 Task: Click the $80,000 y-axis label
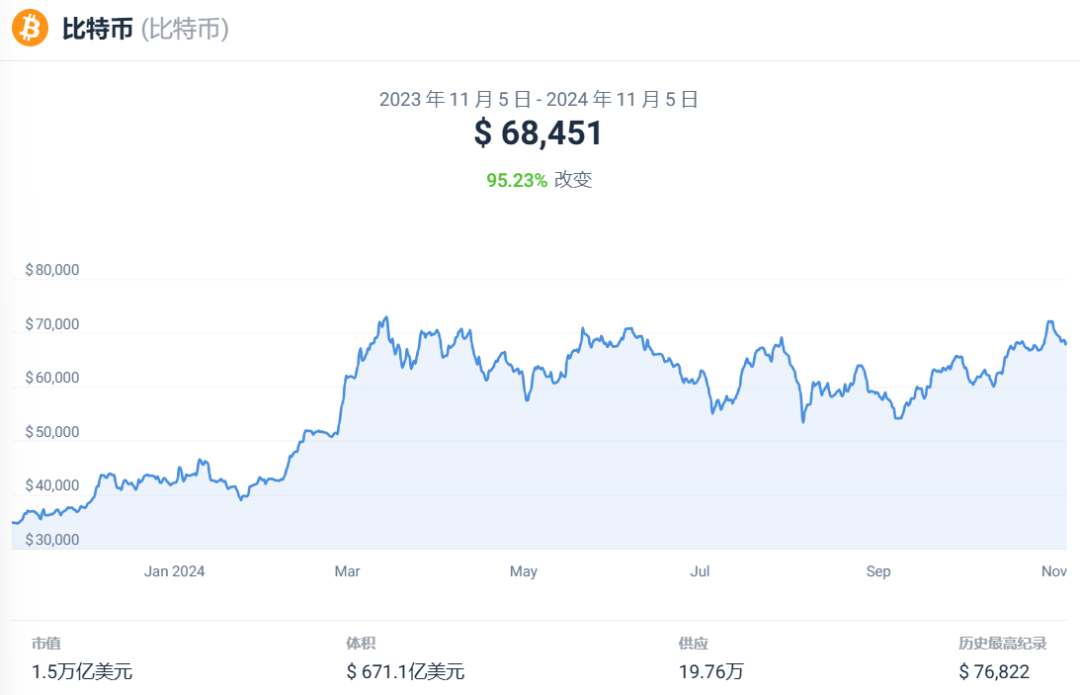(x=52, y=270)
